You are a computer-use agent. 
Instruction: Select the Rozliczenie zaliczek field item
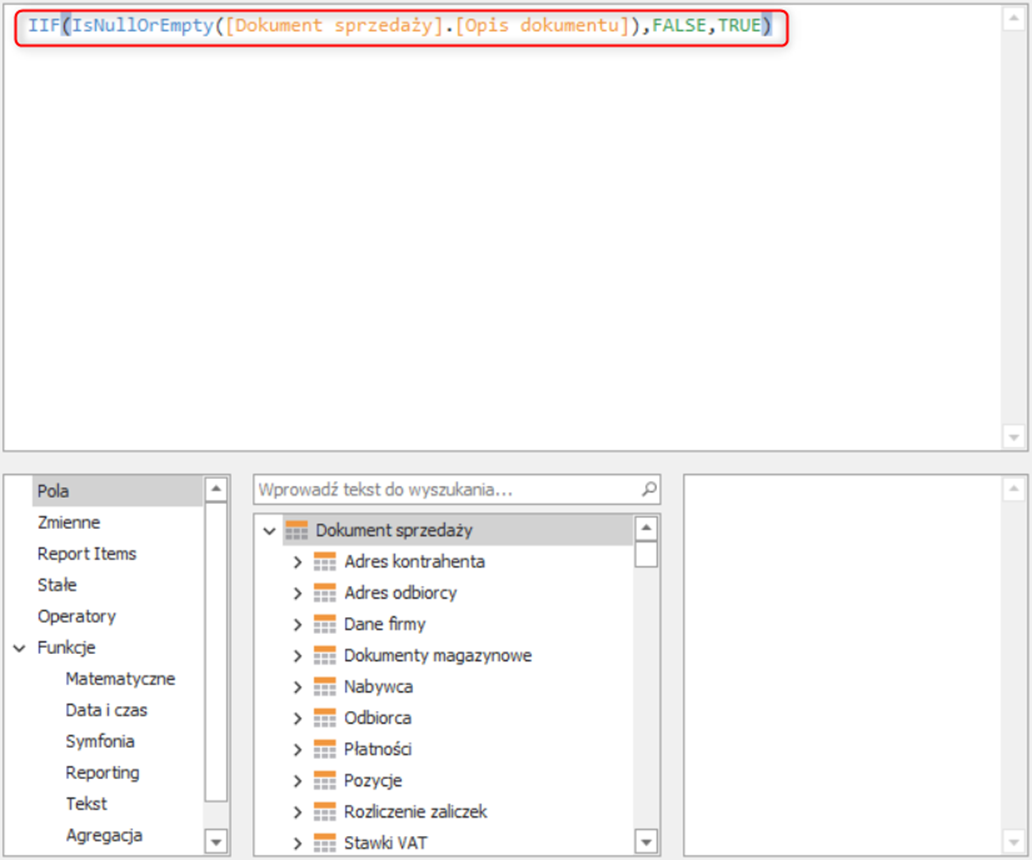pyautogui.click(x=415, y=812)
